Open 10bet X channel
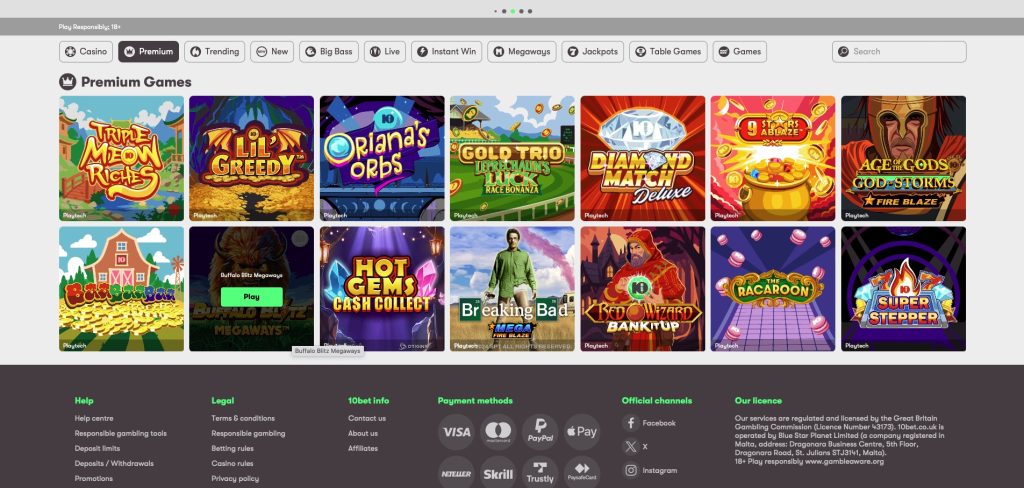The height and width of the screenshot is (488, 1024). [635, 447]
